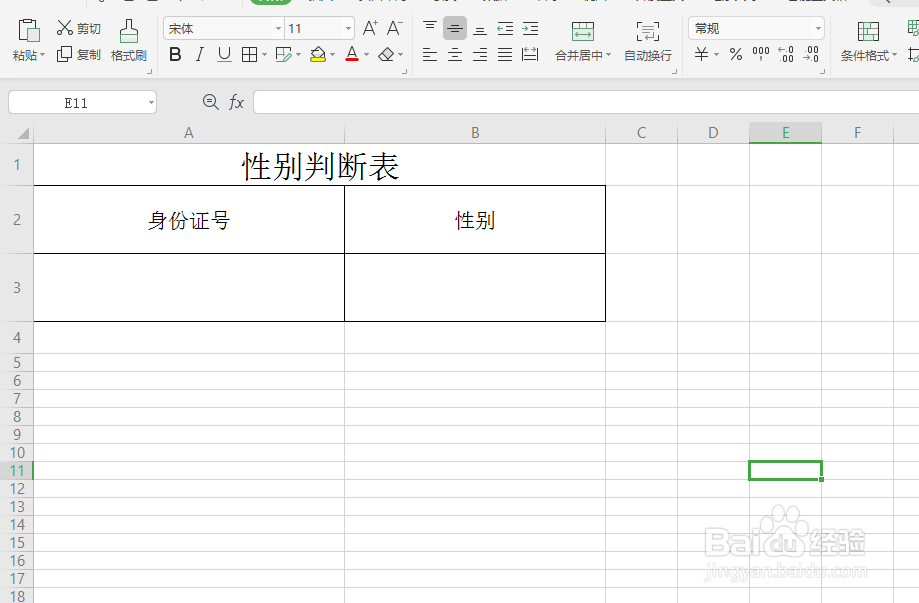This screenshot has width=919, height=603.
Task: Expand the fill color dropdown arrow
Action: (332, 54)
